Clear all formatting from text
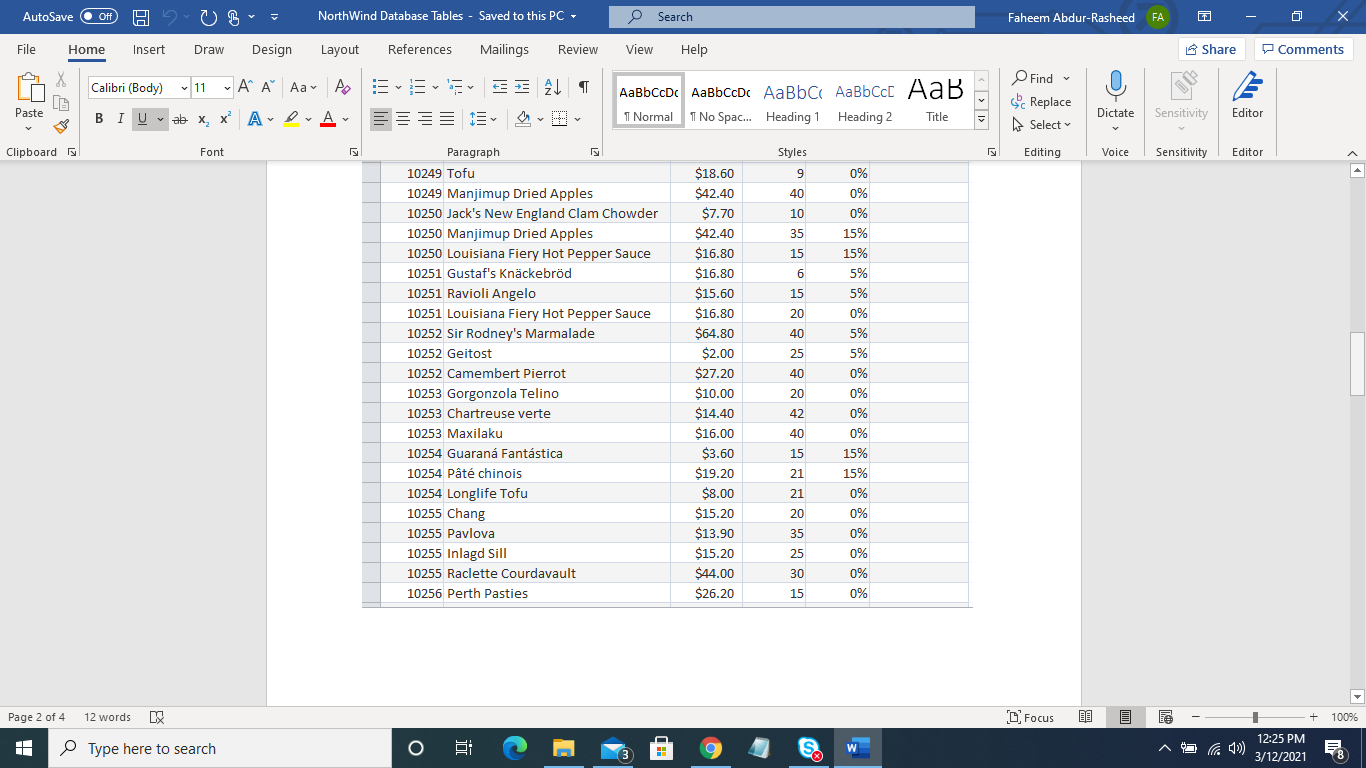1366x768 pixels. point(342,89)
